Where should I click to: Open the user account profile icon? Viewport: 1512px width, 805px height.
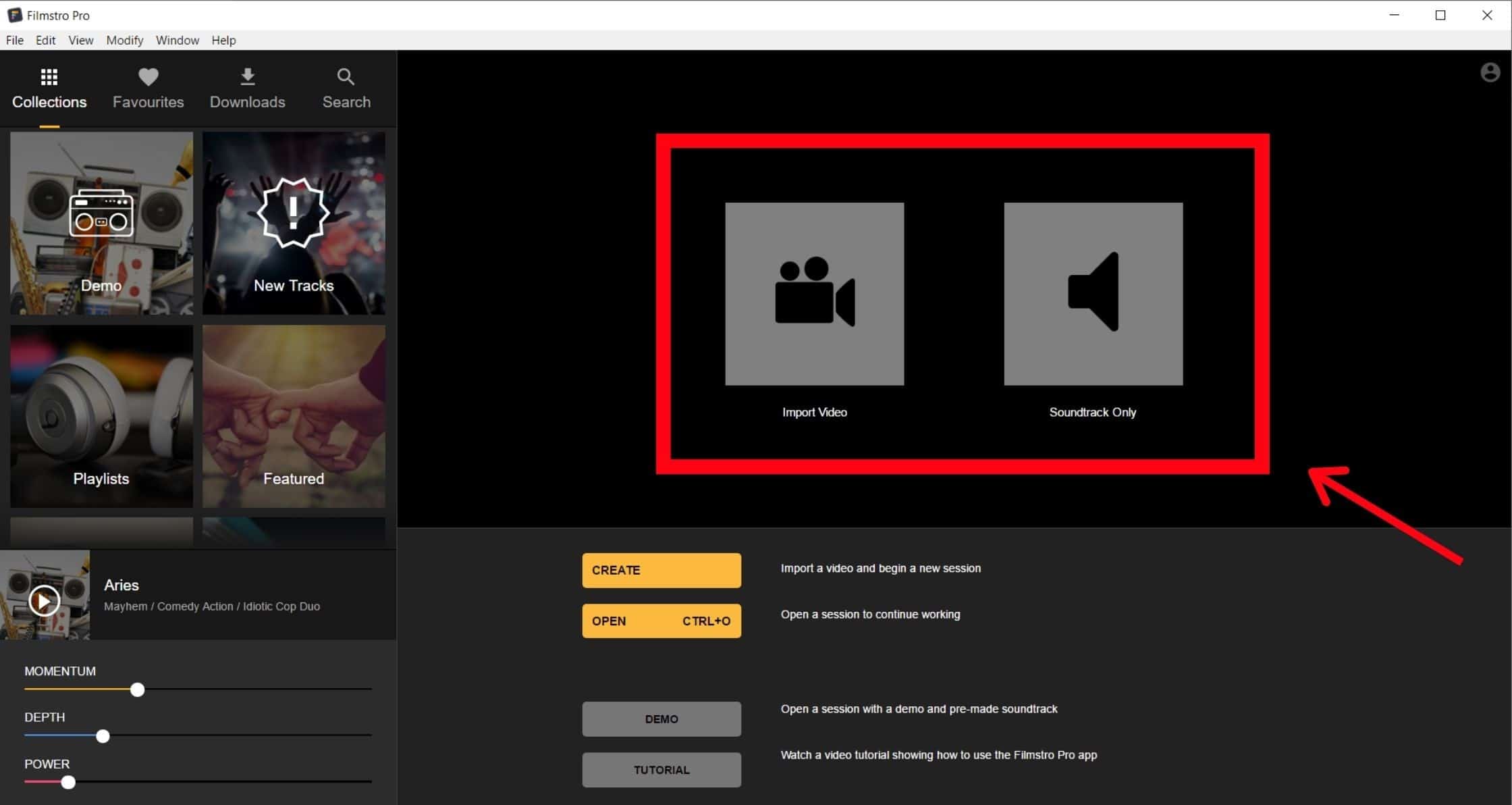pyautogui.click(x=1490, y=73)
